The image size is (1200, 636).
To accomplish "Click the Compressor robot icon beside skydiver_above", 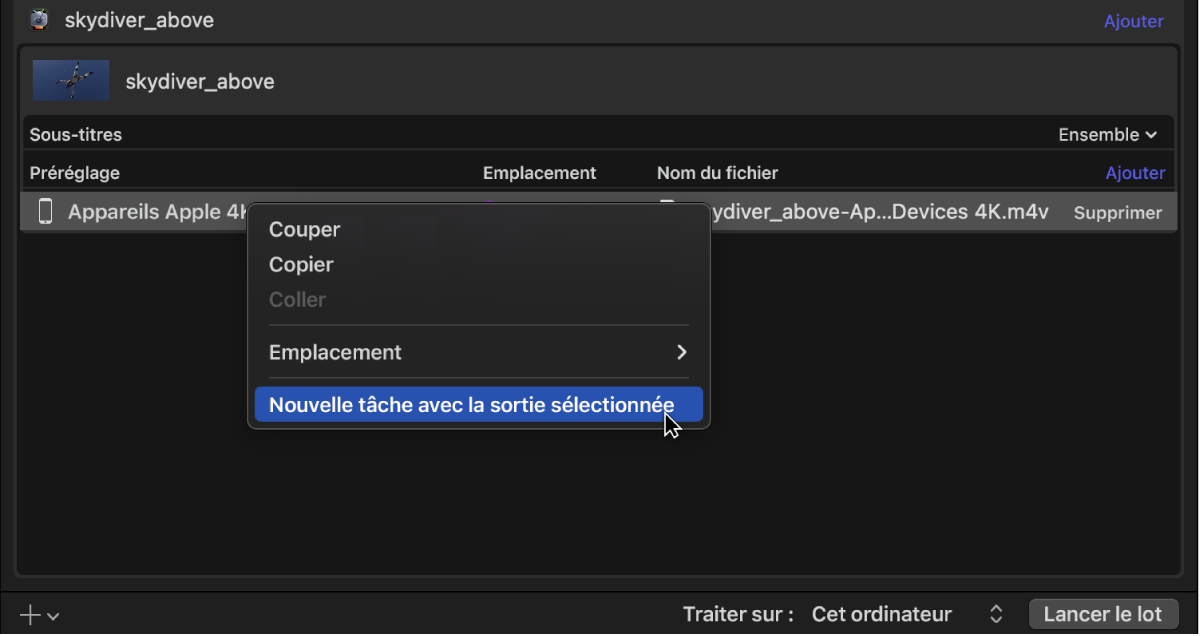I will (40, 19).
